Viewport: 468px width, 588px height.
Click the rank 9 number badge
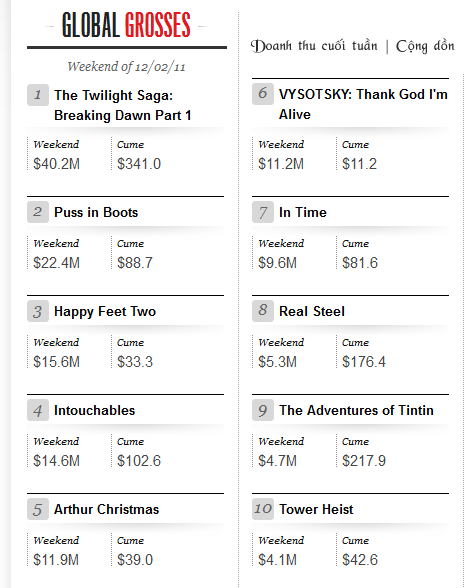263,410
